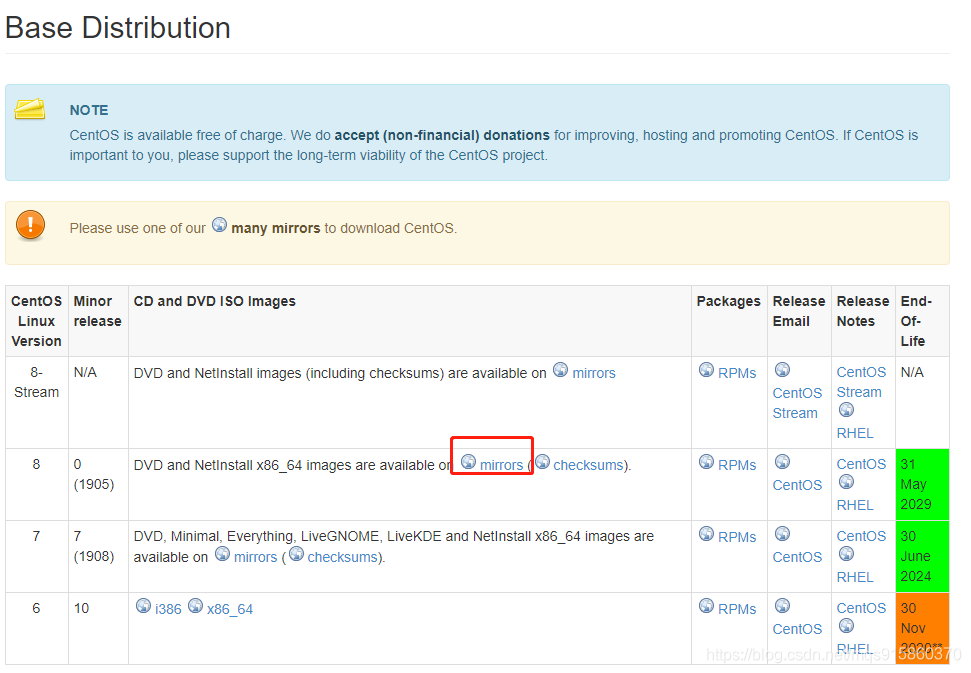Click globe icon above CentOS Stream release email

click(783, 370)
